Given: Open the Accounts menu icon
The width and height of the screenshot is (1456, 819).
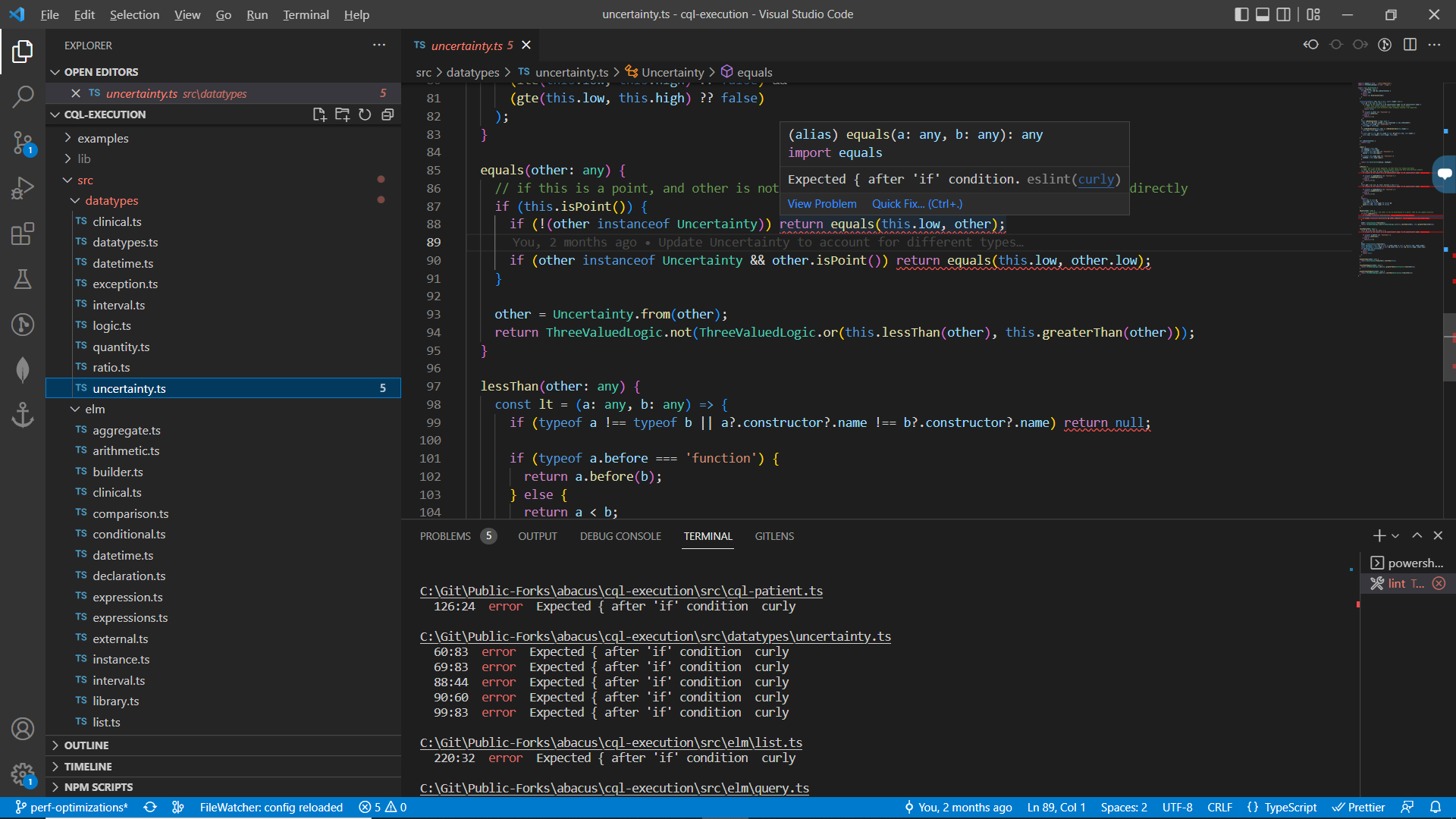Looking at the screenshot, I should click(x=23, y=729).
